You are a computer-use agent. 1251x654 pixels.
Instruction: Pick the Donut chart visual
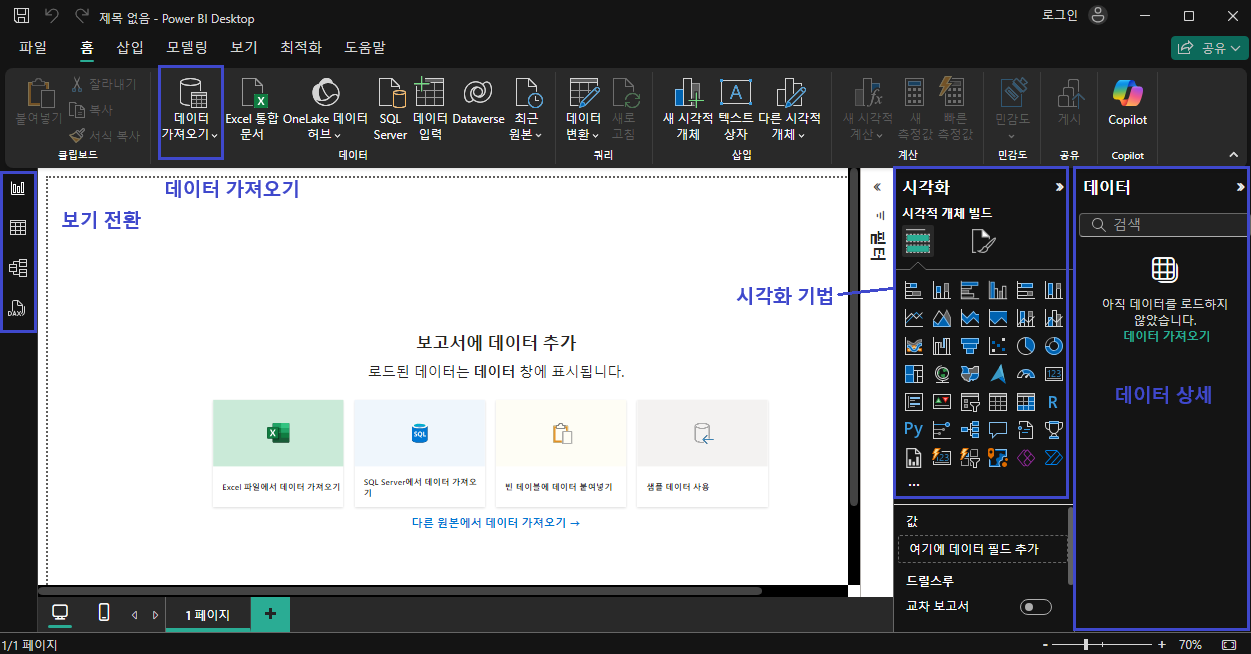[1053, 346]
